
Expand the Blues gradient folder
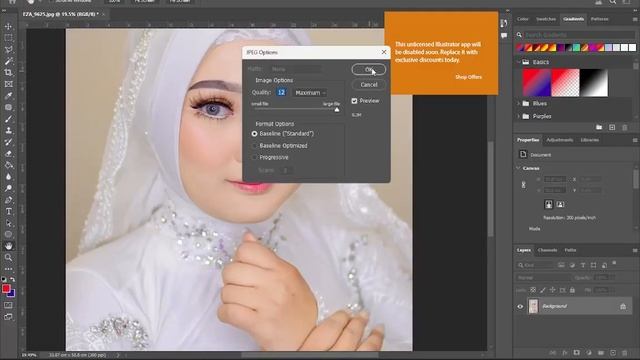519,104
